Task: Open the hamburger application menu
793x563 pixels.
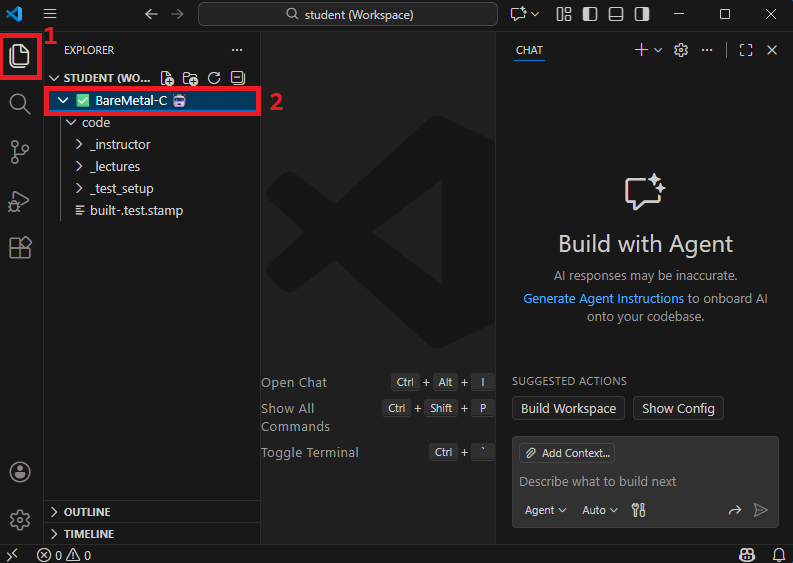Action: pyautogui.click(x=50, y=14)
